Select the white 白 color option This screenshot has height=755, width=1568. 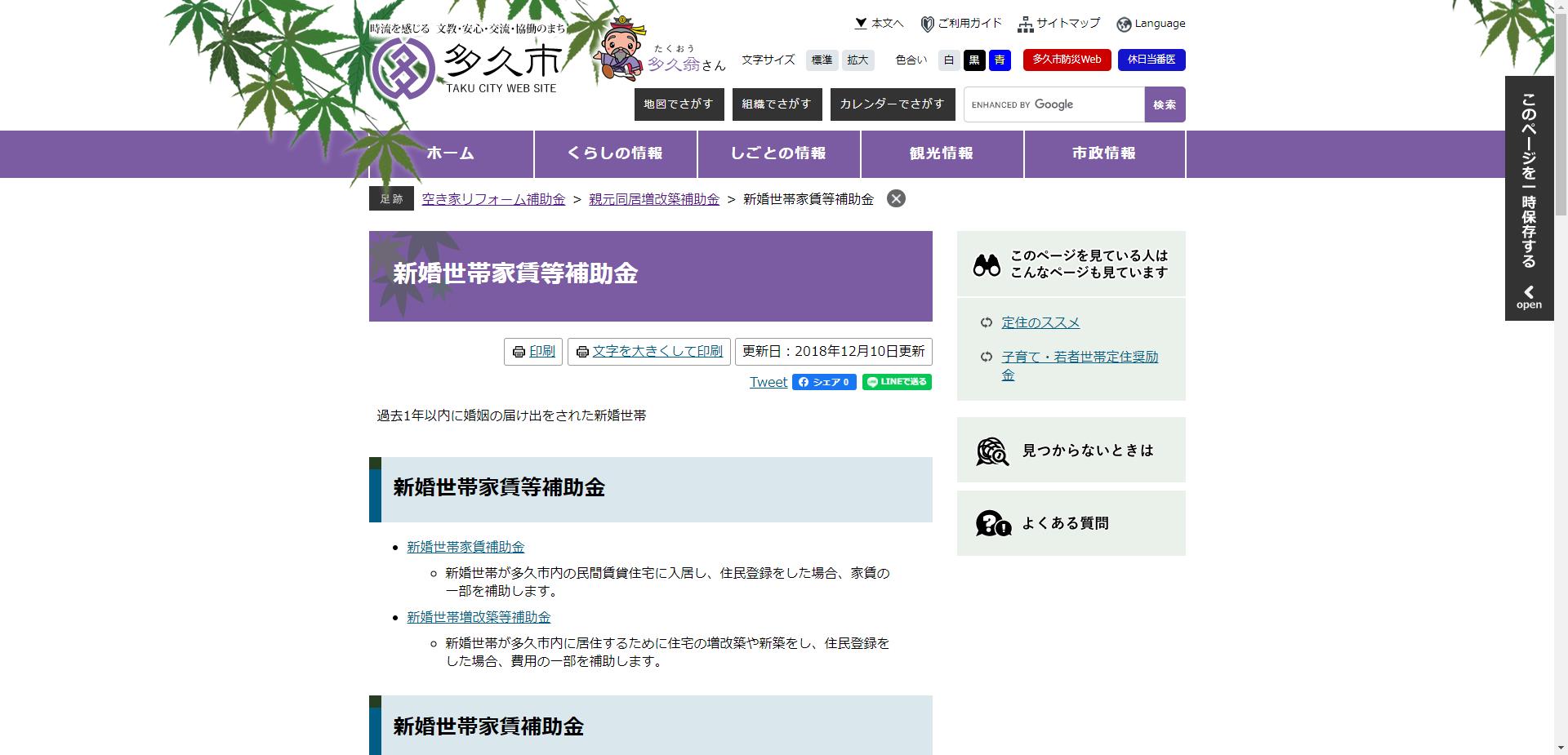(947, 60)
